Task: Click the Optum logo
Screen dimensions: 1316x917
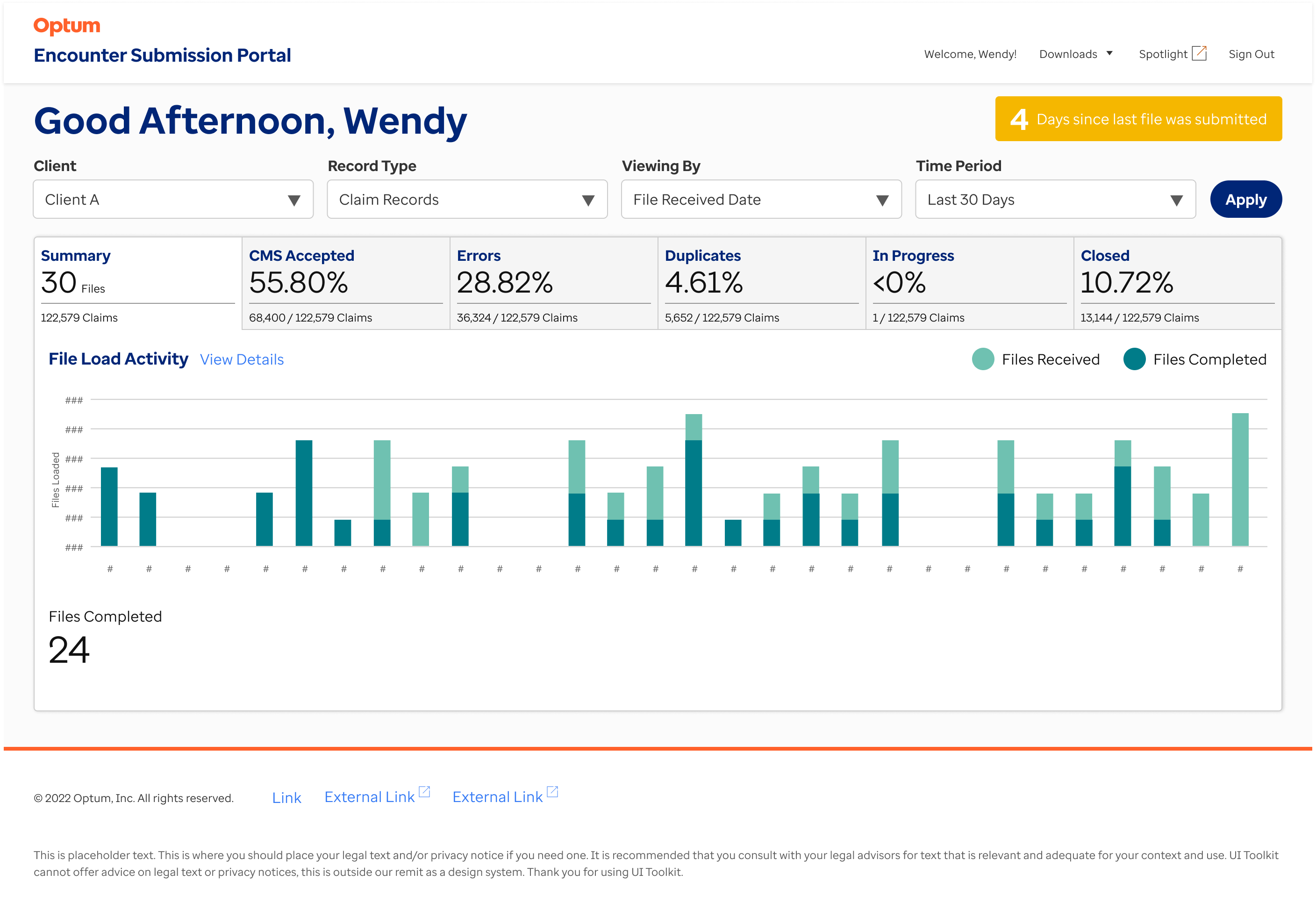Action: coord(66,25)
